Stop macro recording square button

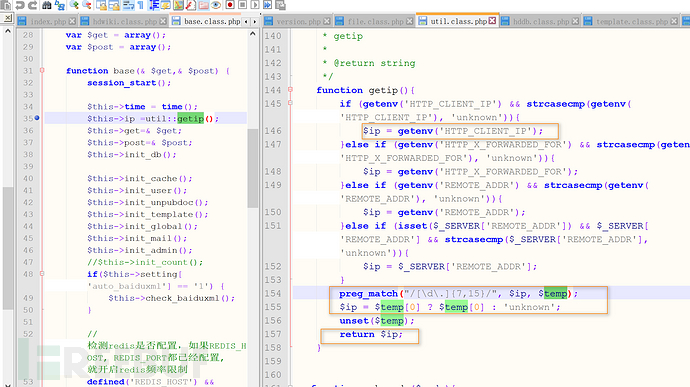pos(242,5)
